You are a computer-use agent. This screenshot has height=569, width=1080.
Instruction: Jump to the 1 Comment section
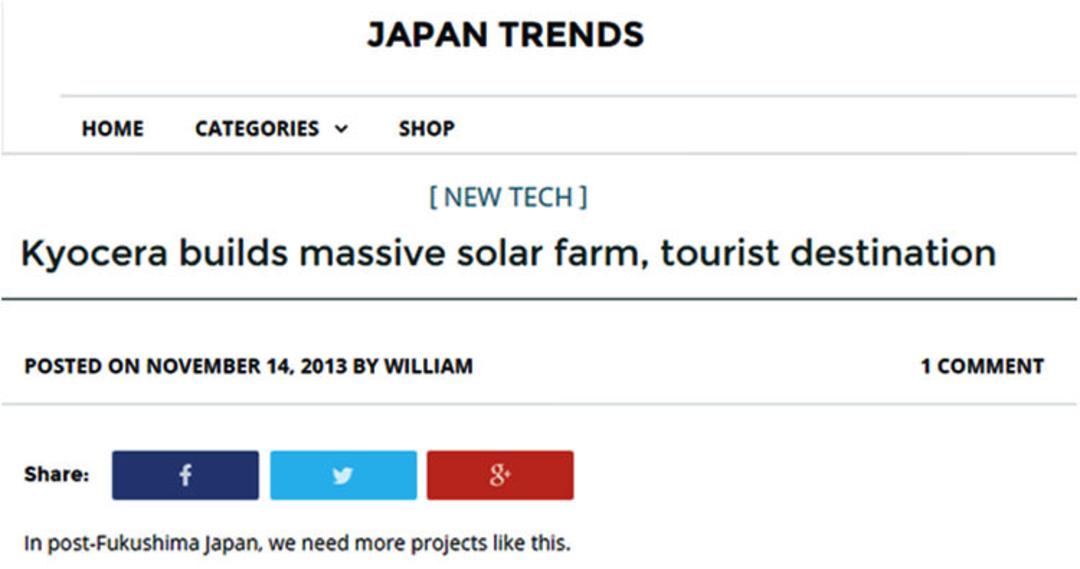tap(982, 366)
